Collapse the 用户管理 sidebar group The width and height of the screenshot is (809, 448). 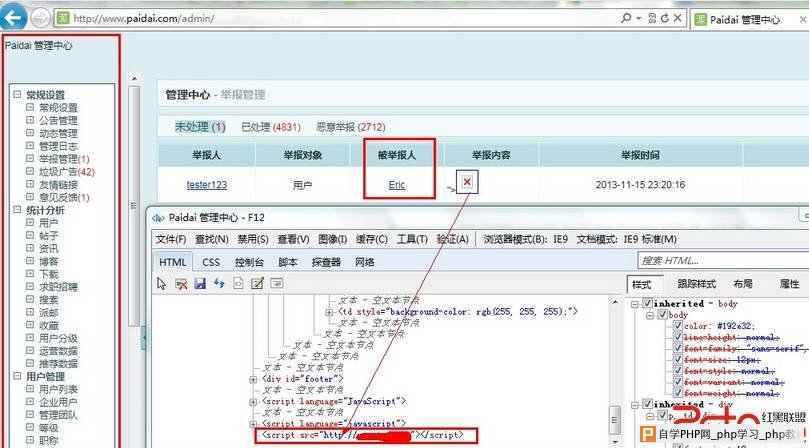tap(18, 376)
